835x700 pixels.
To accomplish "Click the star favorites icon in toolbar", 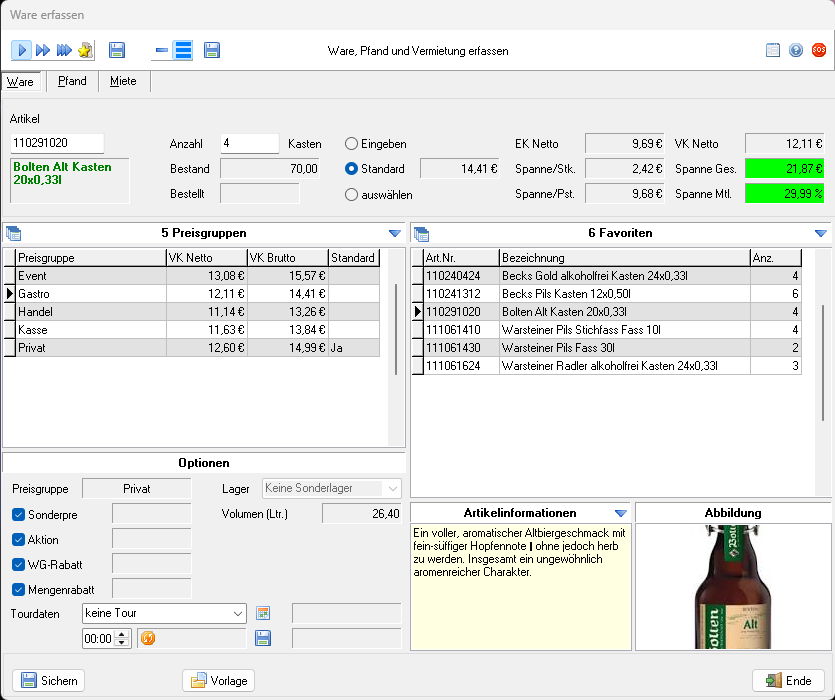I will (85, 51).
